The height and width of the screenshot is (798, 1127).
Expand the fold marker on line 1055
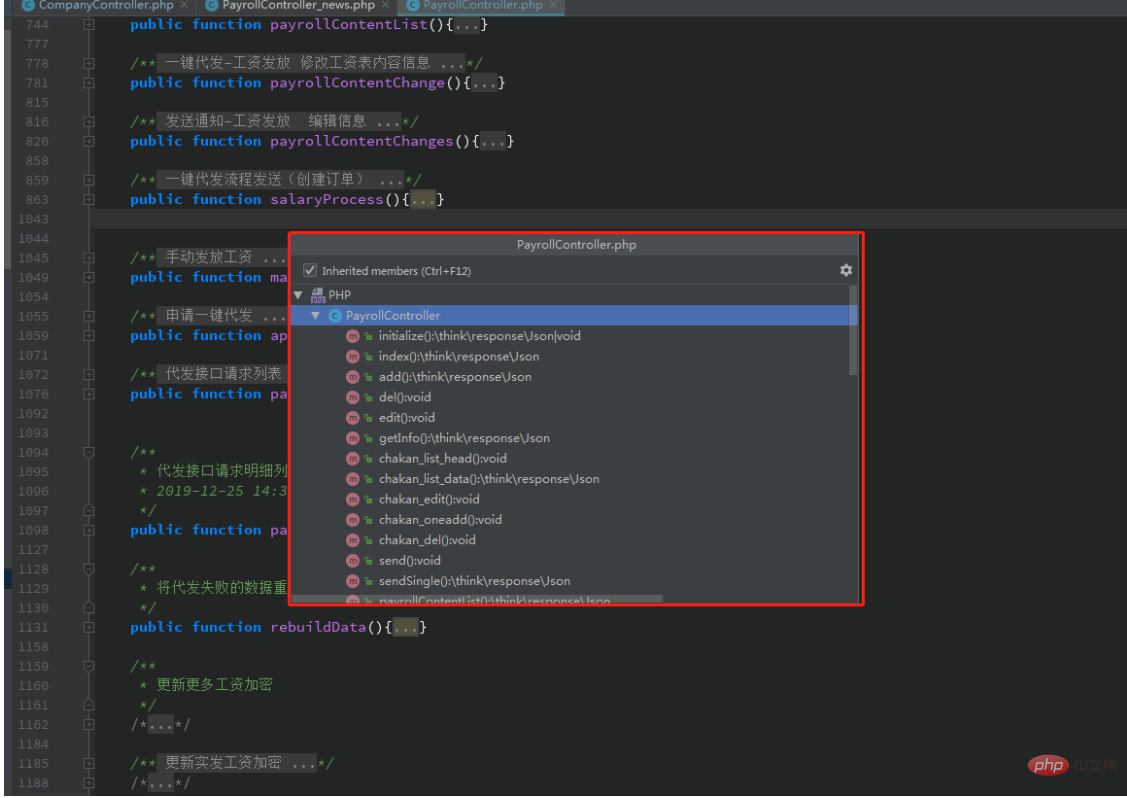[x=88, y=316]
